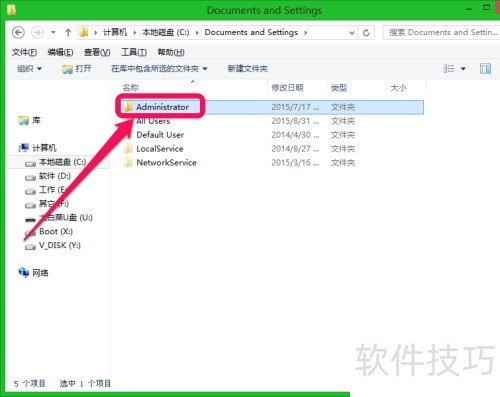Open the 软件 (D:) drive
Image resolution: width=500 pixels, height=397 pixels.
click(x=55, y=176)
